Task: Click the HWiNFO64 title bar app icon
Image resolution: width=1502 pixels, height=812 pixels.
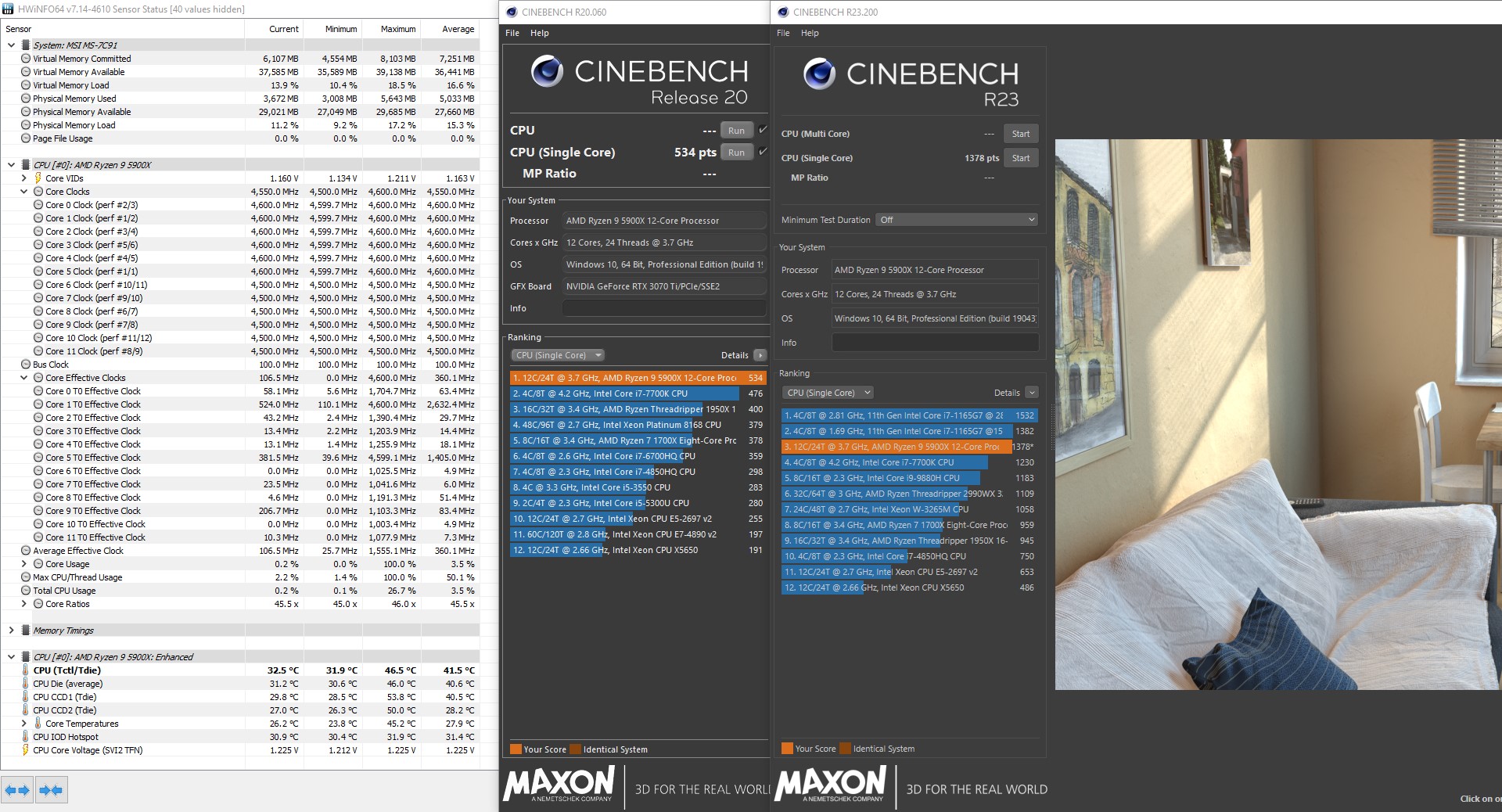Action: pos(9,9)
